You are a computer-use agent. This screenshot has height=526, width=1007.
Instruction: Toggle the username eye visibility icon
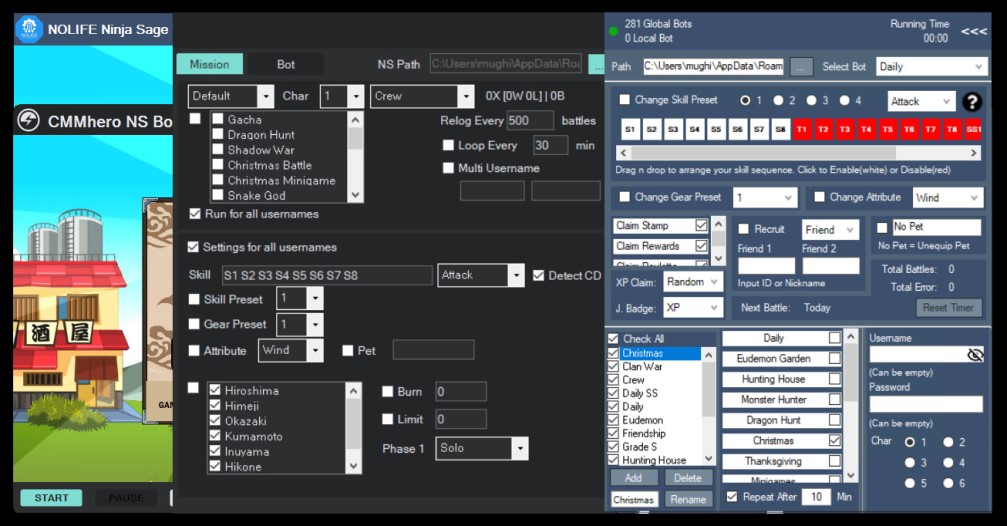click(975, 355)
